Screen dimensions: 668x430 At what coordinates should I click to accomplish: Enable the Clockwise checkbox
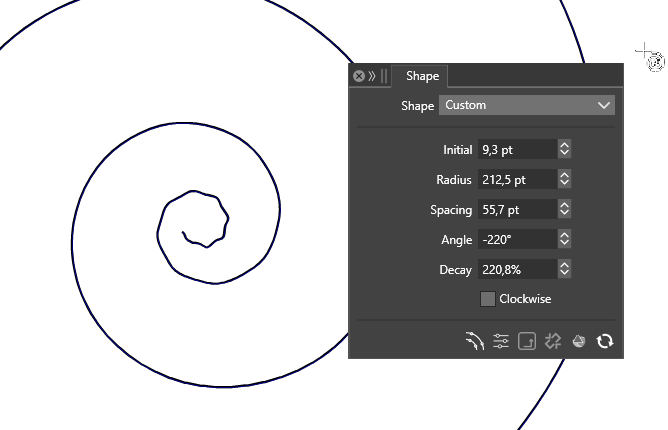tap(487, 299)
